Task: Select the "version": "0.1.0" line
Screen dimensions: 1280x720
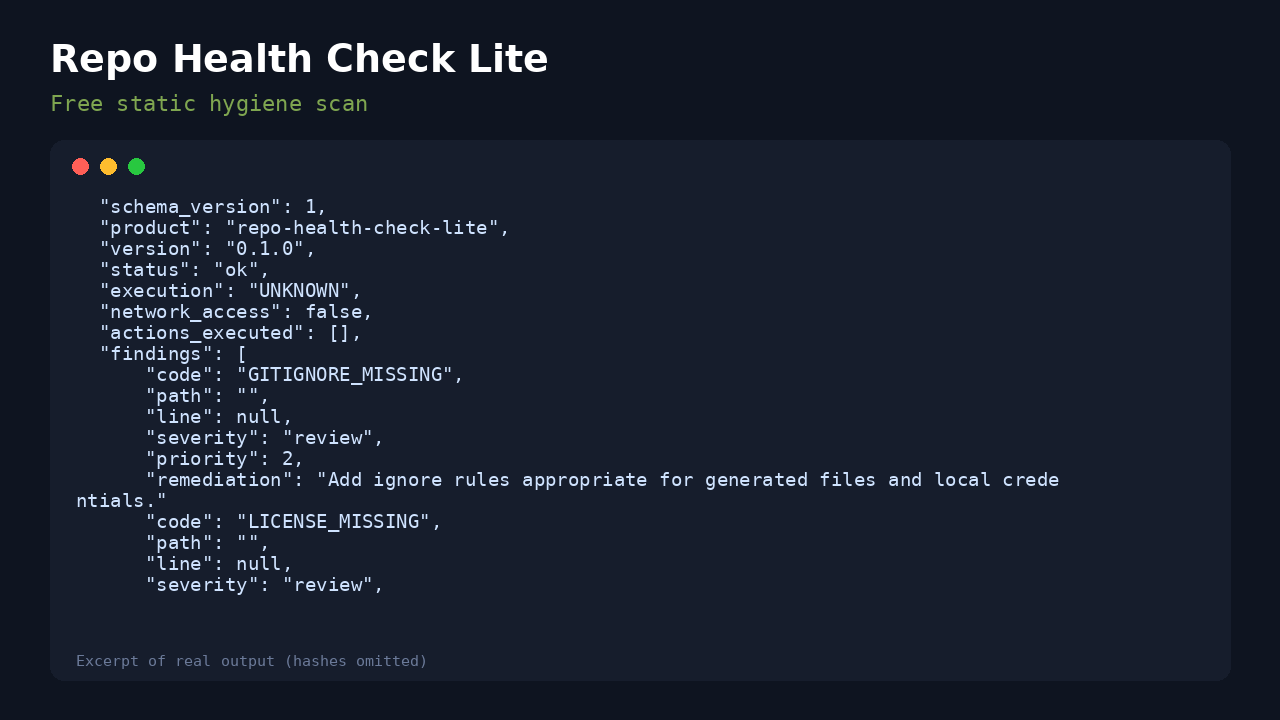Action: pos(208,249)
